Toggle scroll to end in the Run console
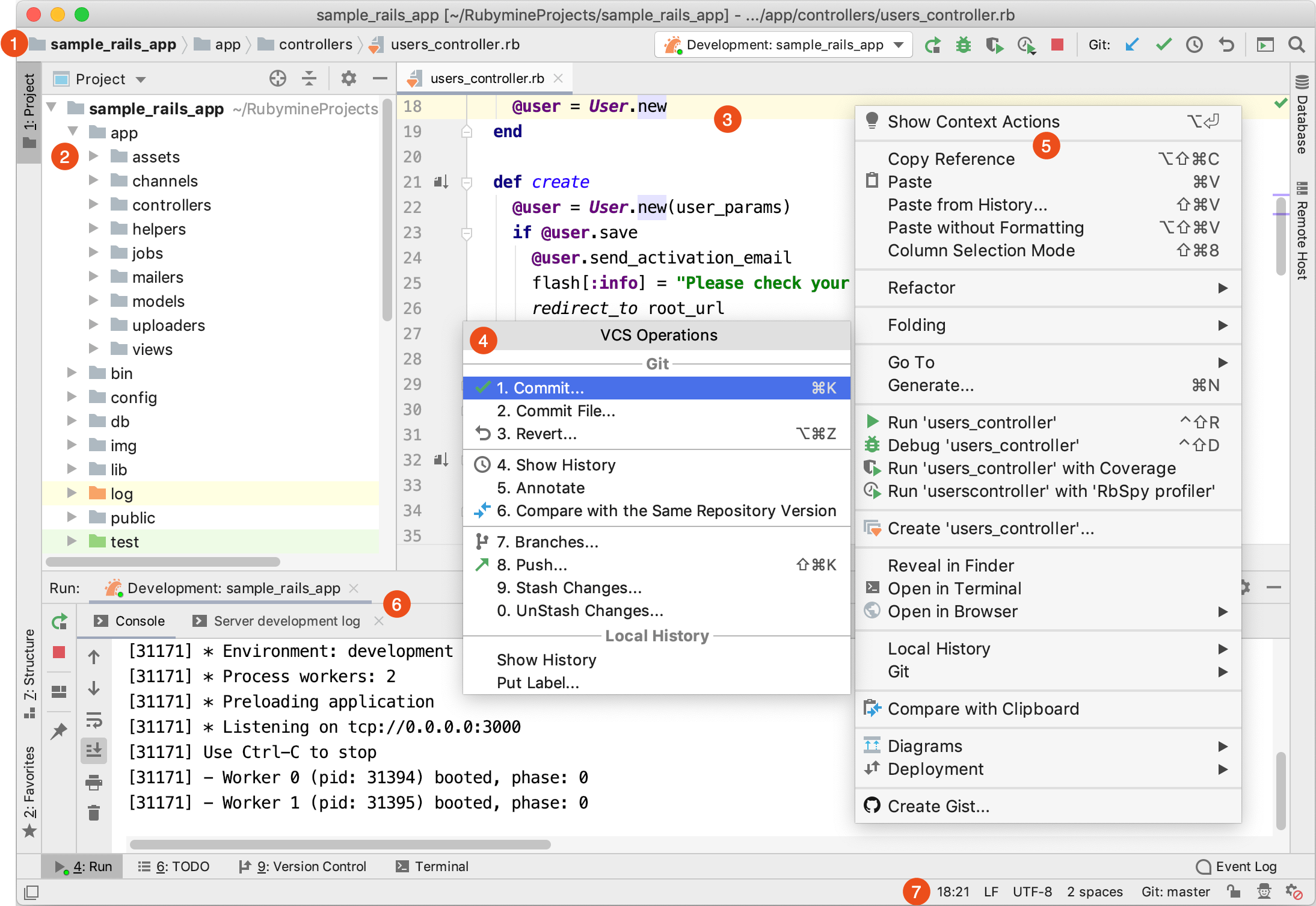 coord(94,751)
